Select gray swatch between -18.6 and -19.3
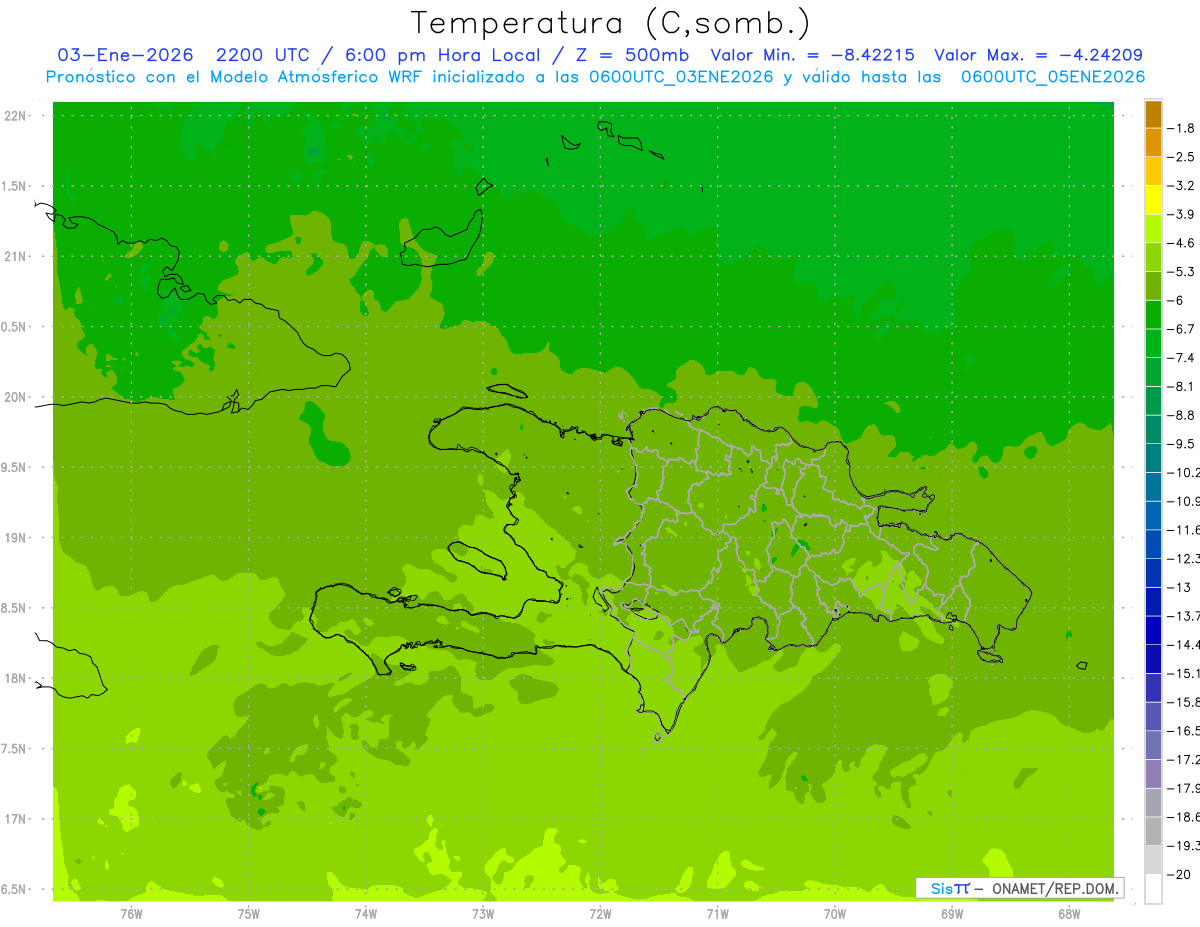The image size is (1200, 927). tap(1153, 831)
